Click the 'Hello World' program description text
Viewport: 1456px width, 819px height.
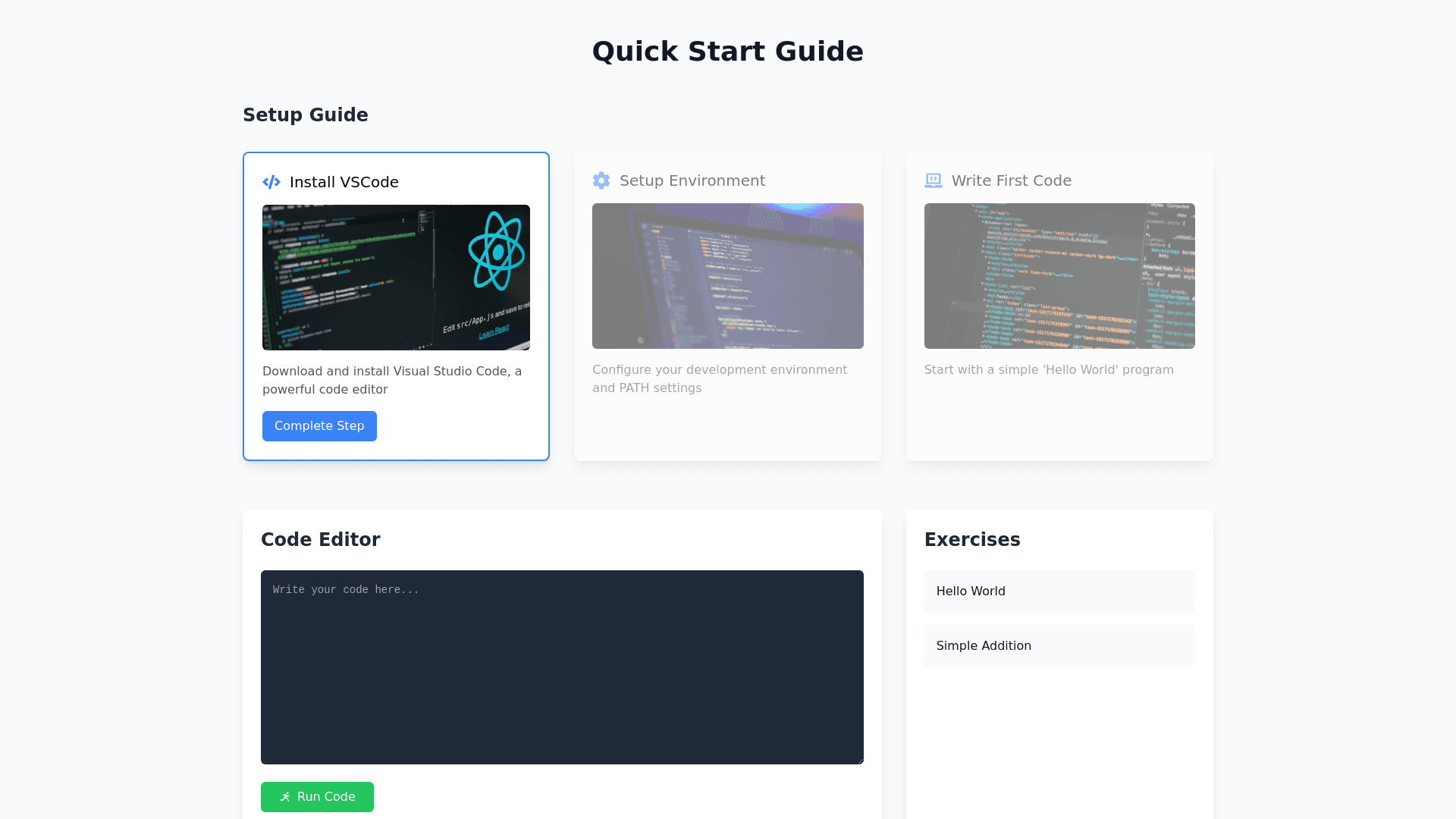(x=1049, y=370)
